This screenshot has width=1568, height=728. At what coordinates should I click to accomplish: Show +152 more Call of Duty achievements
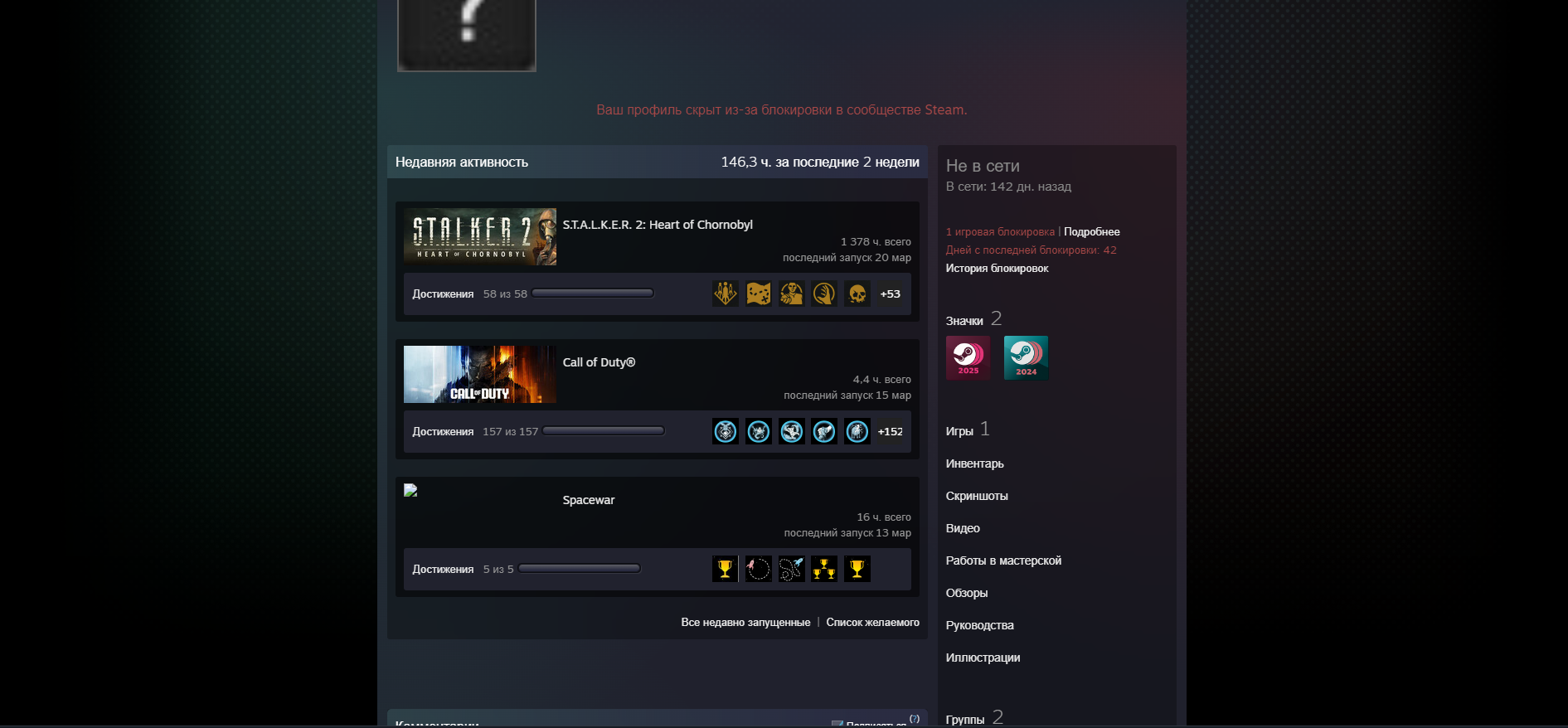click(891, 431)
